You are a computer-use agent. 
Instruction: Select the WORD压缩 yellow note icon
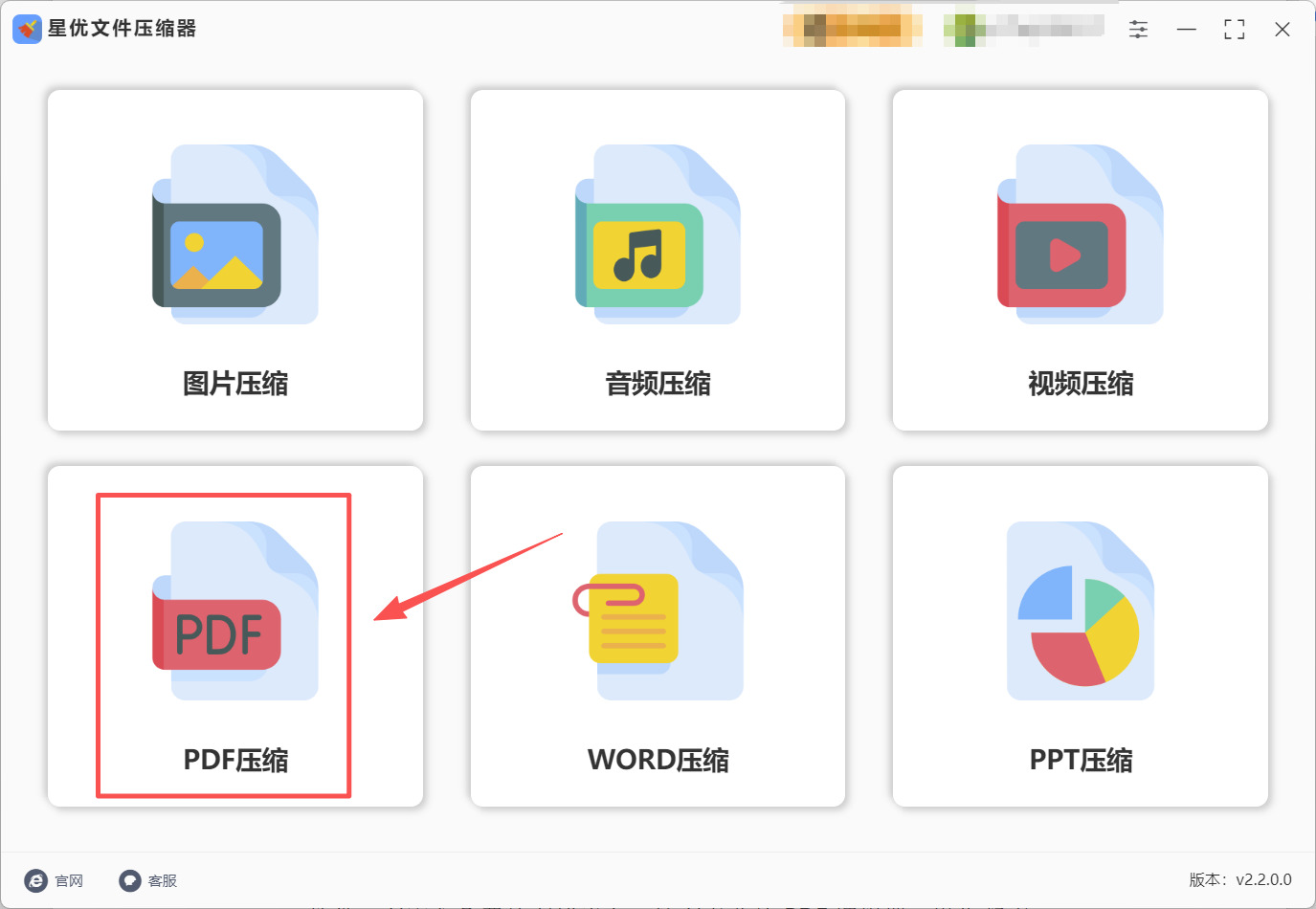[658, 610]
